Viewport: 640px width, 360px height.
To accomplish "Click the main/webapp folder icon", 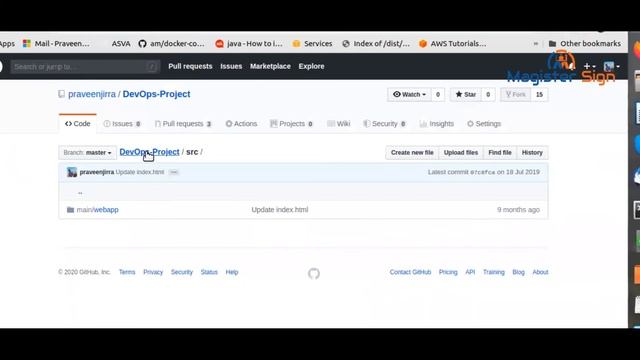I will [71, 210].
